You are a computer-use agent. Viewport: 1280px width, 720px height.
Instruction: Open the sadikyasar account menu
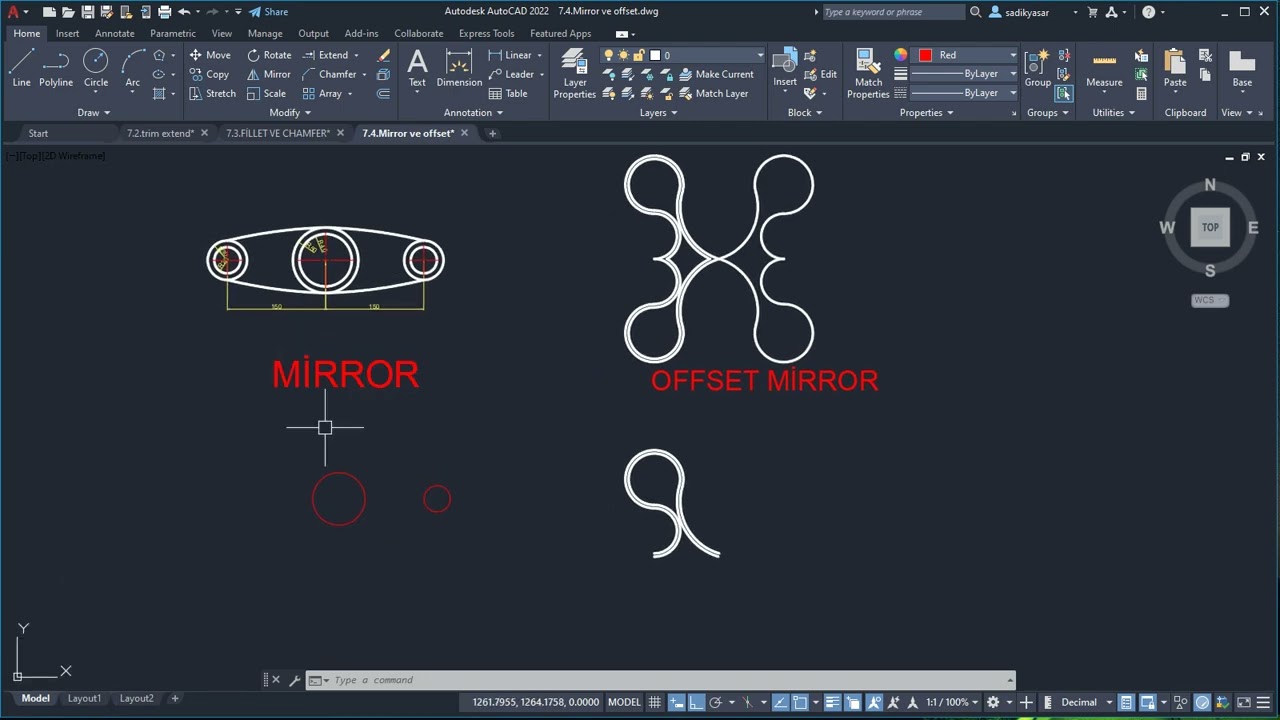click(x=1035, y=12)
